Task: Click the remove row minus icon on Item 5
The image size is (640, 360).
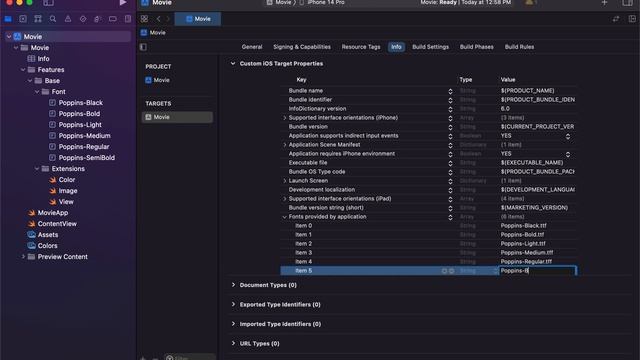Action: tap(451, 271)
